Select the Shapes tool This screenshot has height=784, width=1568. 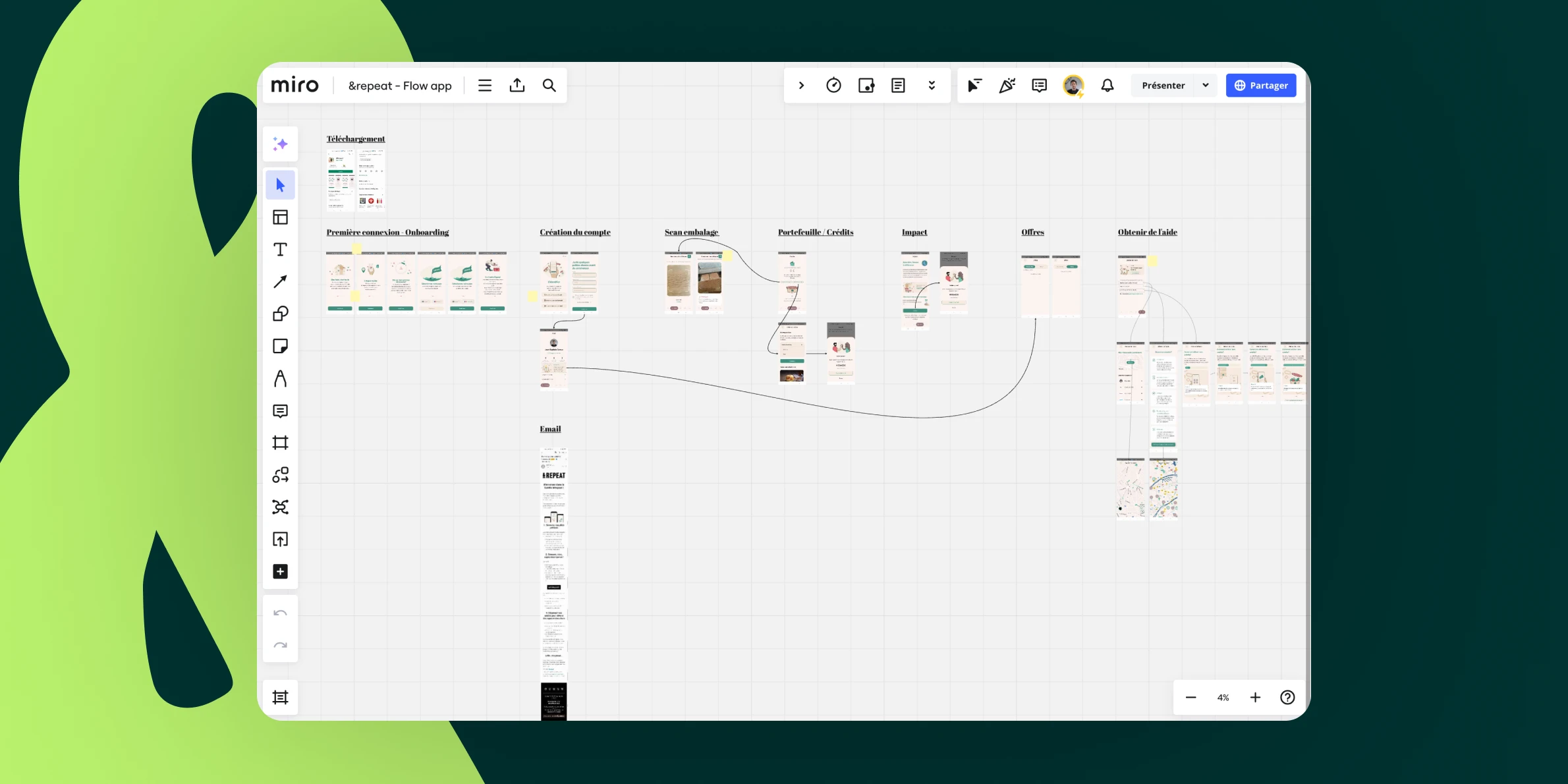[x=280, y=314]
